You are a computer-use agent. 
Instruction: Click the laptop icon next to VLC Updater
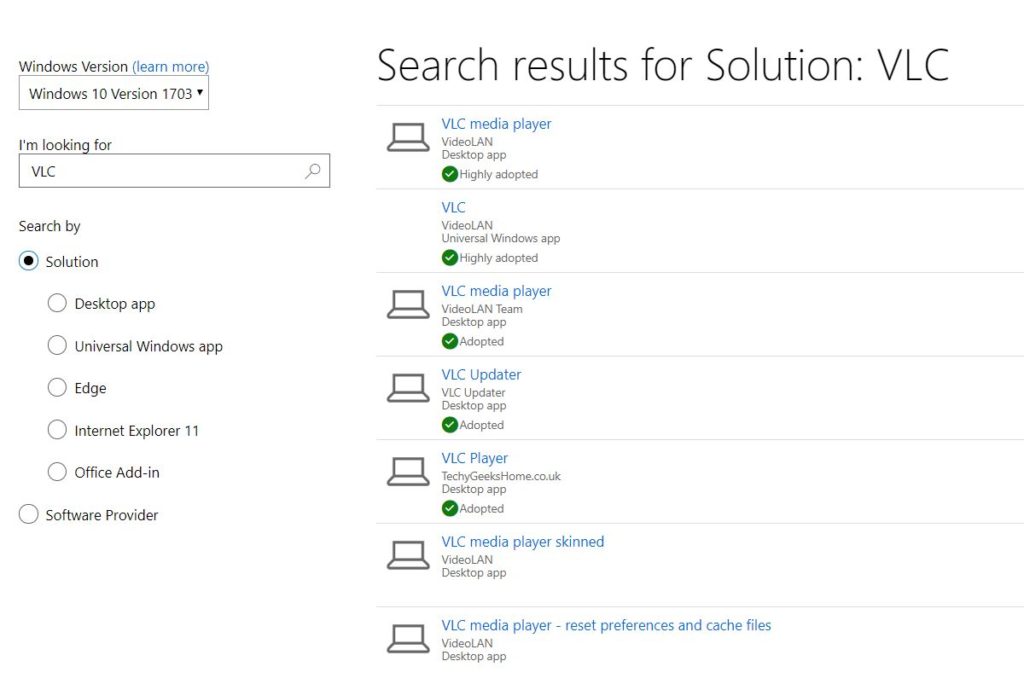[408, 387]
